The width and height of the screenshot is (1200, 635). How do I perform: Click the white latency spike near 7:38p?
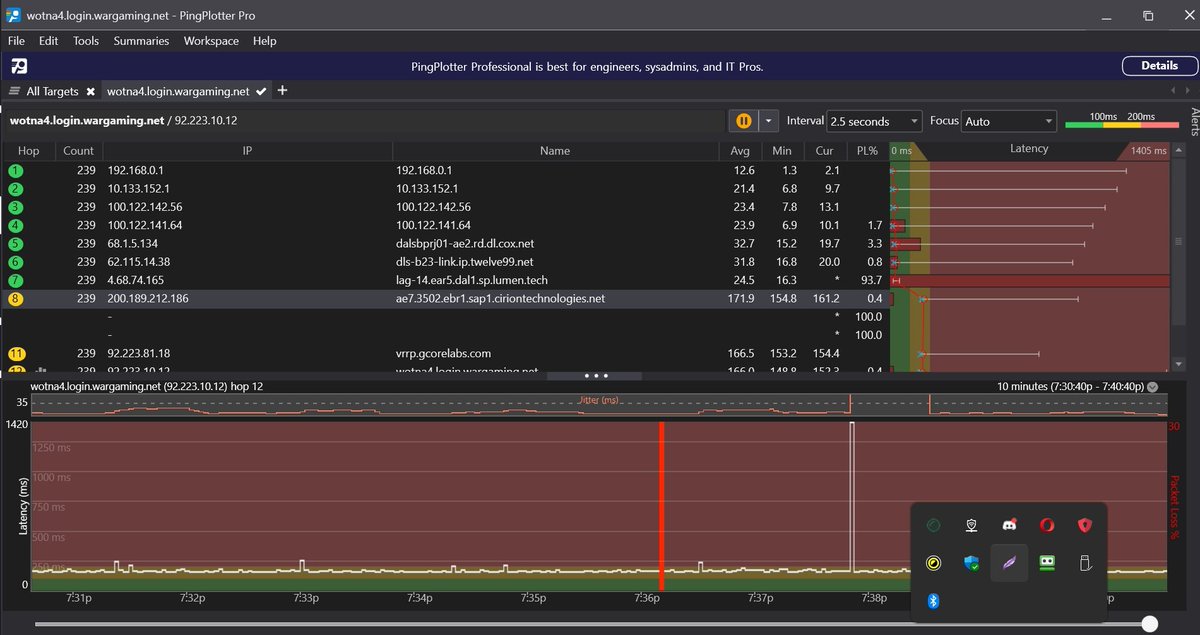[852, 497]
